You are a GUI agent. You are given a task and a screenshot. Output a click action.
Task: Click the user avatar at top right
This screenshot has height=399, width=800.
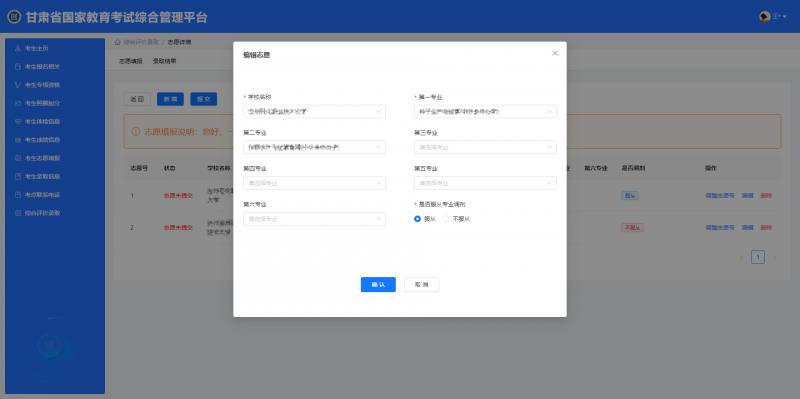point(764,17)
